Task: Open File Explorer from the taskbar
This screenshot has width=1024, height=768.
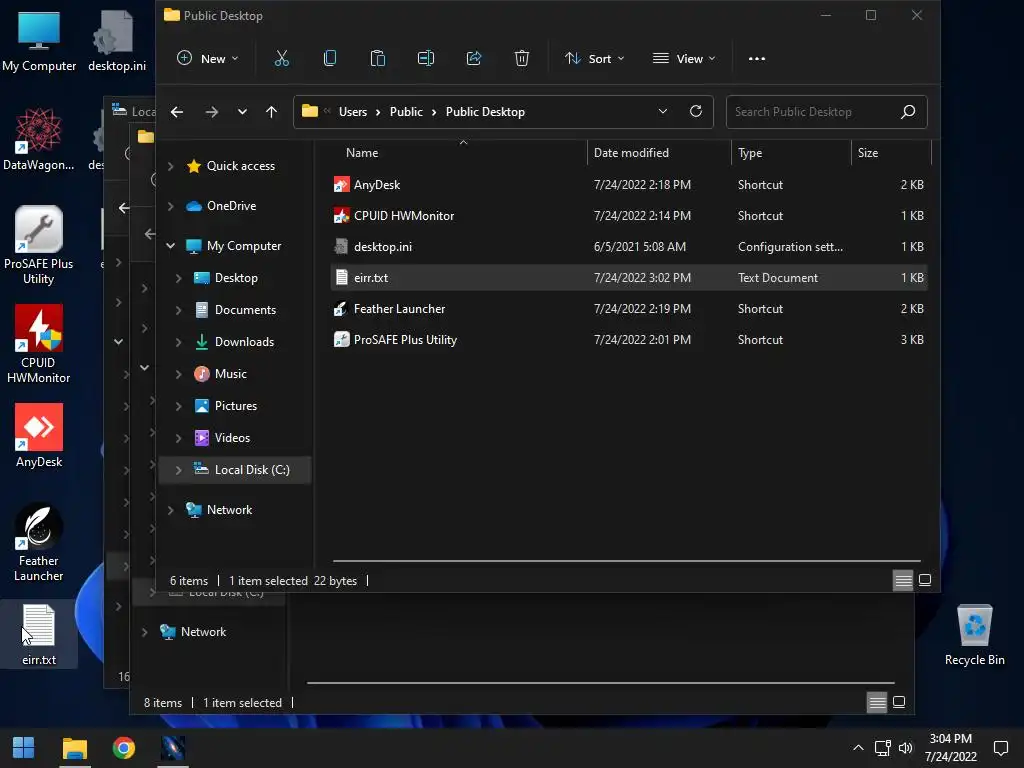Action: pyautogui.click(x=75, y=748)
